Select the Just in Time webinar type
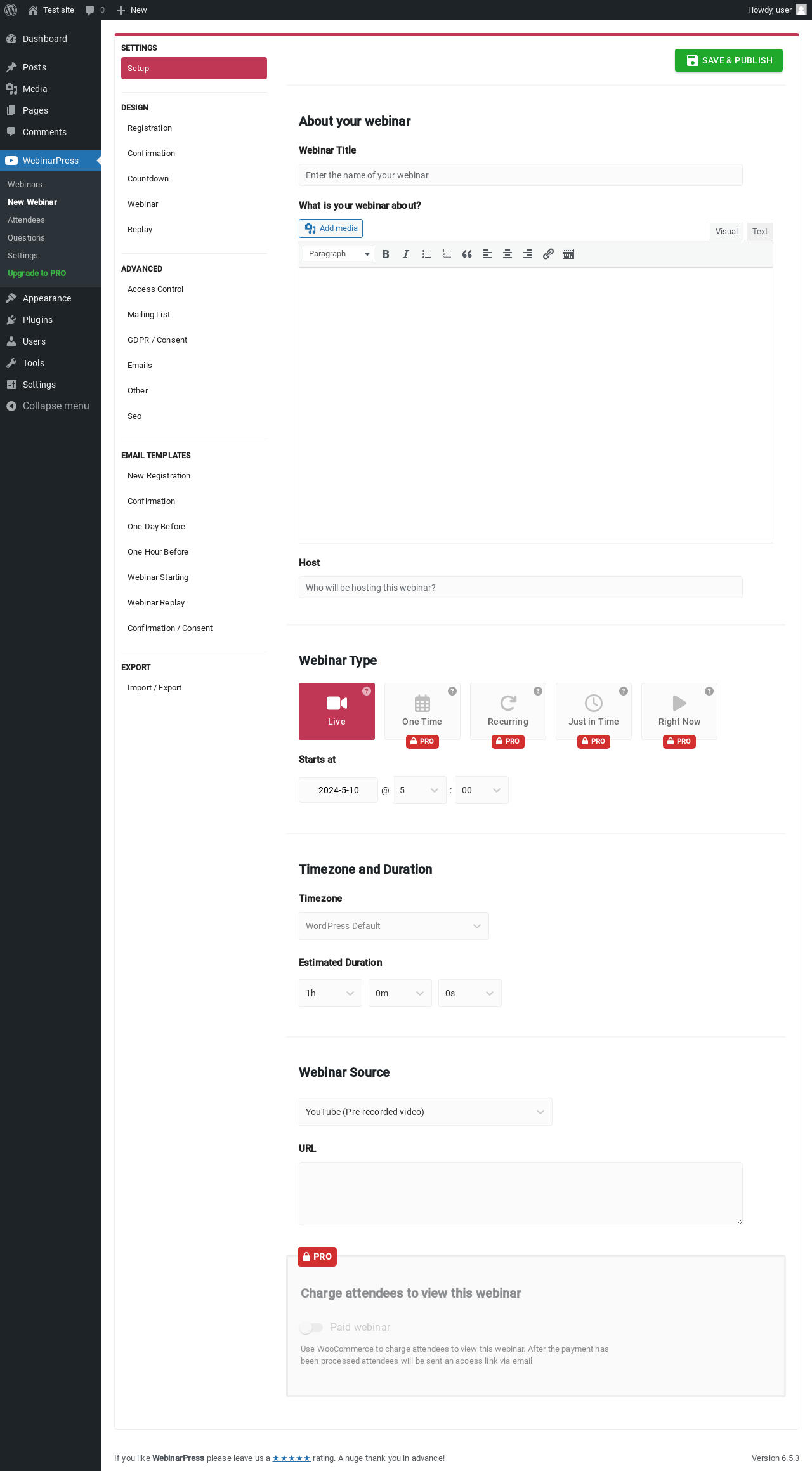Viewport: 812px width, 1471px height. pos(594,711)
